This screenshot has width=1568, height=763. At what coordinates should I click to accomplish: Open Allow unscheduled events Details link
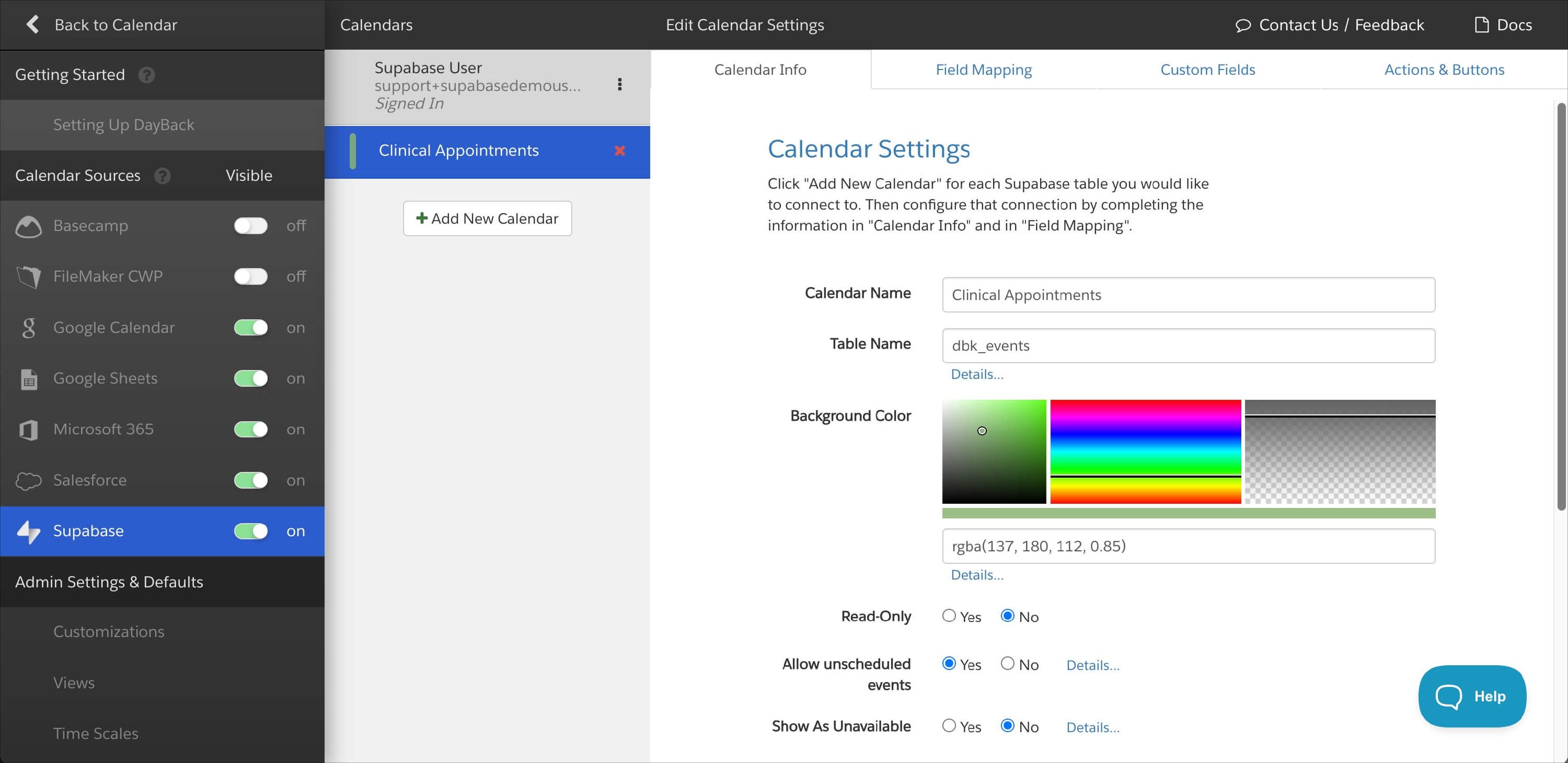(x=1092, y=665)
